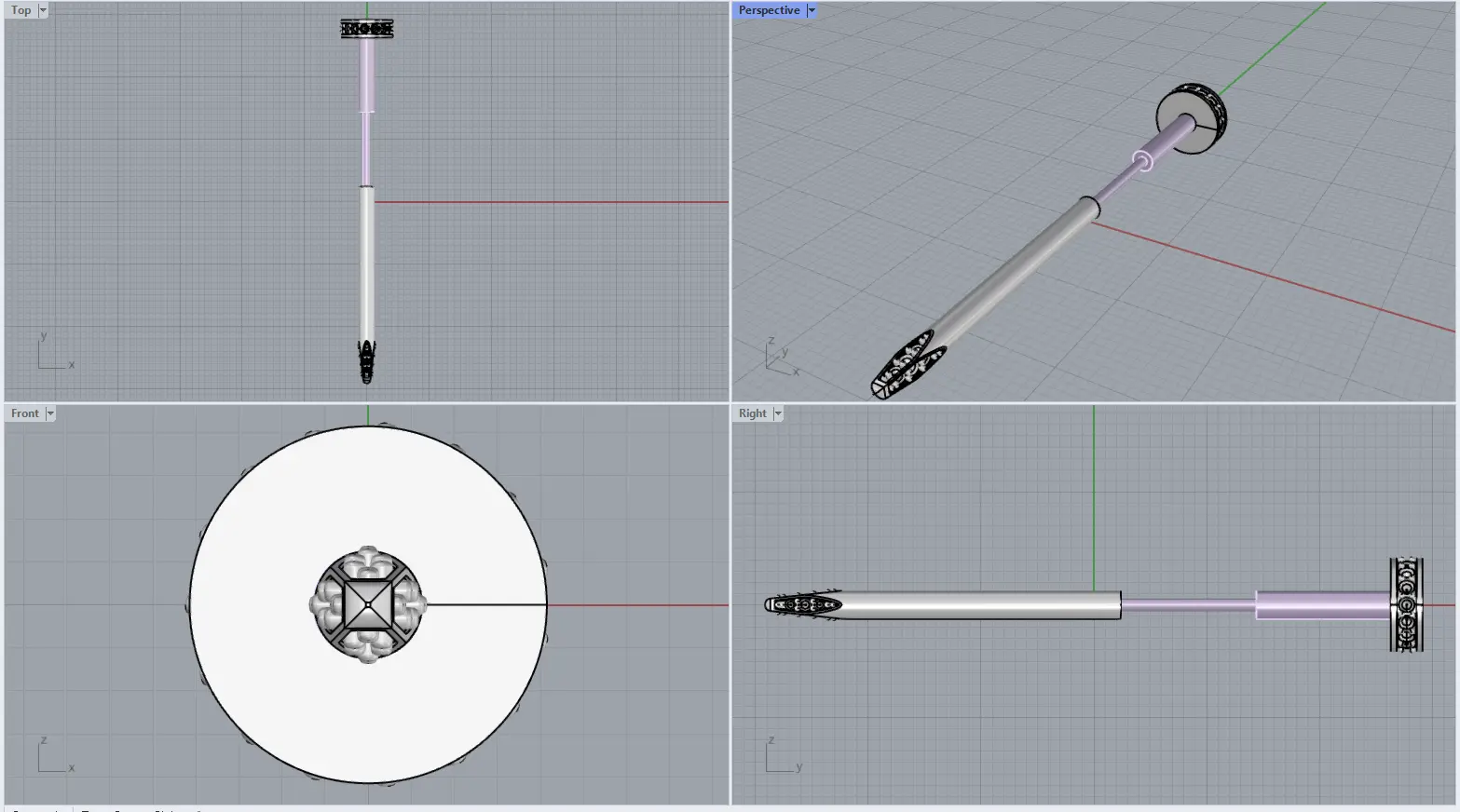Select the thin purple rod in Right viewport
The width and height of the screenshot is (1460, 812).
pyautogui.click(x=1188, y=605)
